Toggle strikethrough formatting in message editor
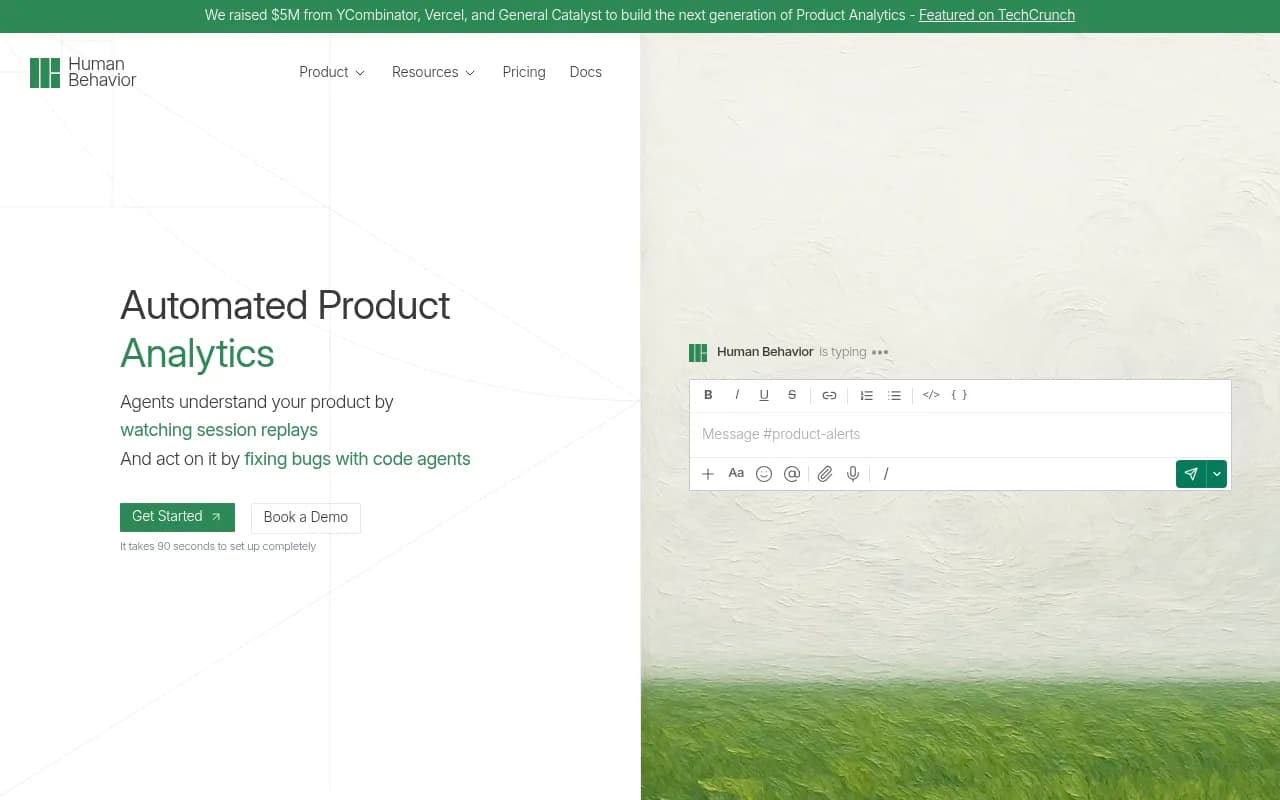 (x=792, y=395)
